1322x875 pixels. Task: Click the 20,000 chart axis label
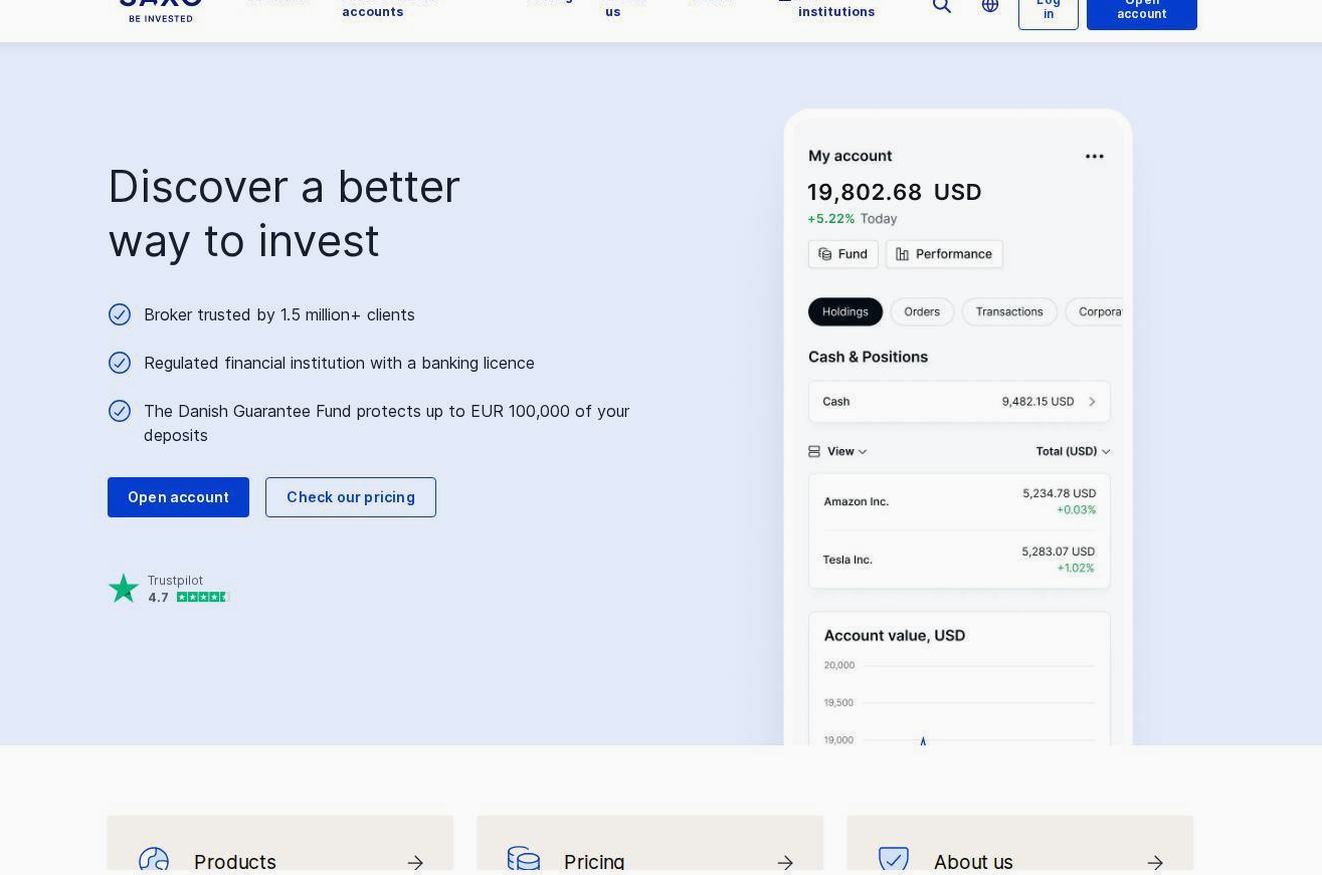click(839, 665)
